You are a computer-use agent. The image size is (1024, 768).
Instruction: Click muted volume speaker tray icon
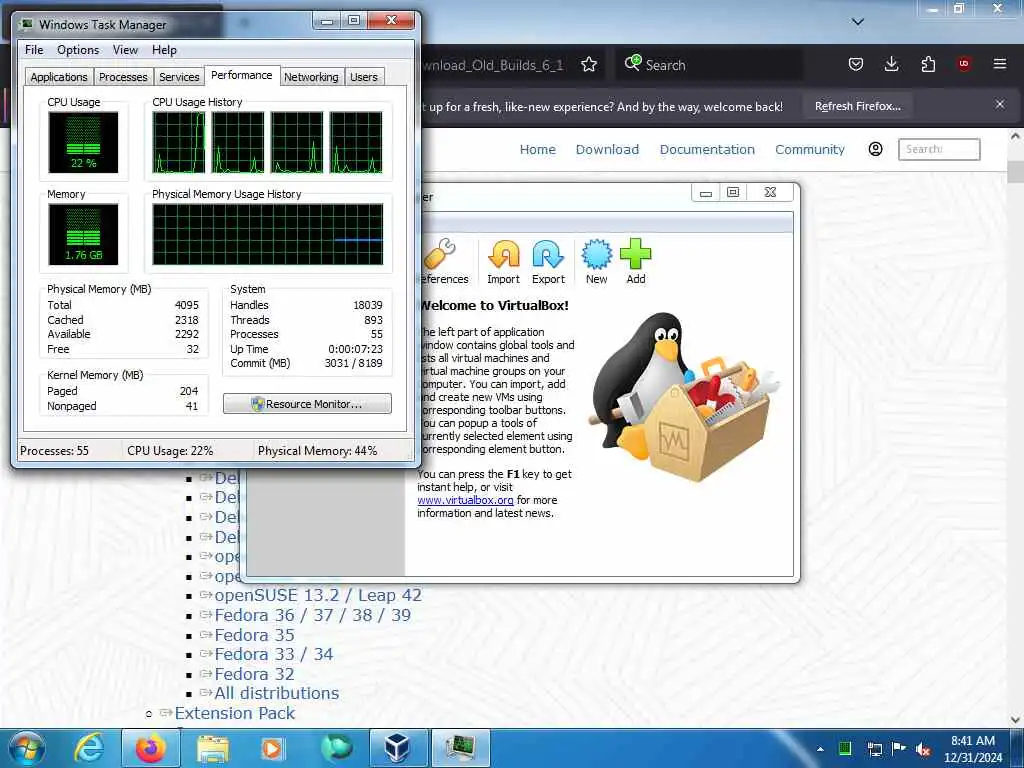[x=923, y=749]
